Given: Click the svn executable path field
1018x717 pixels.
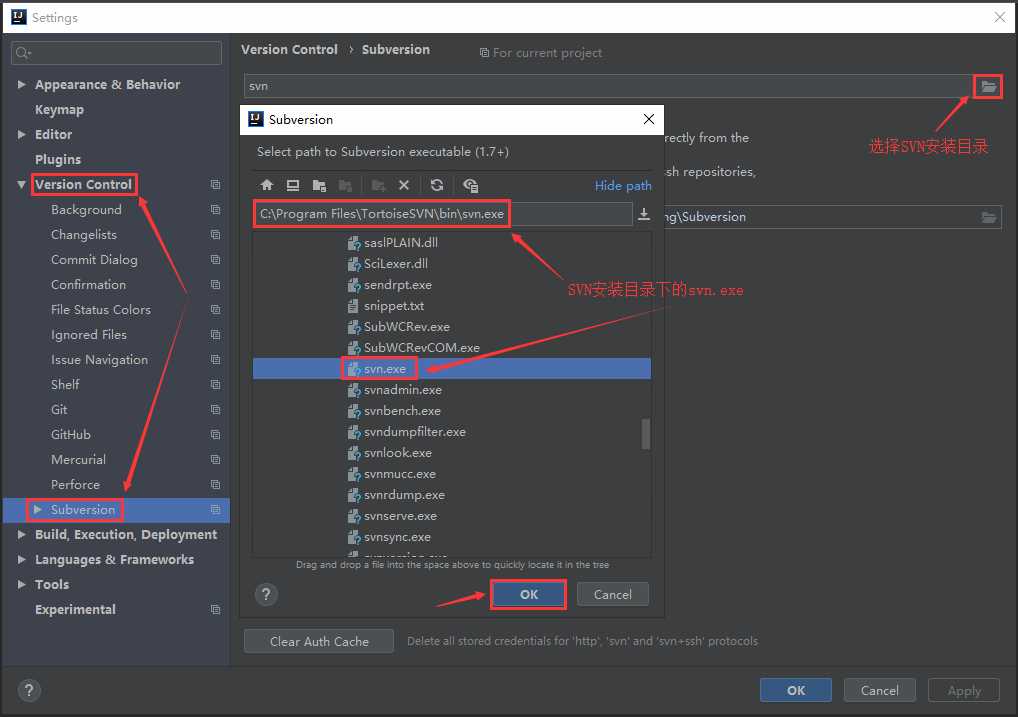Looking at the screenshot, I should click(608, 86).
